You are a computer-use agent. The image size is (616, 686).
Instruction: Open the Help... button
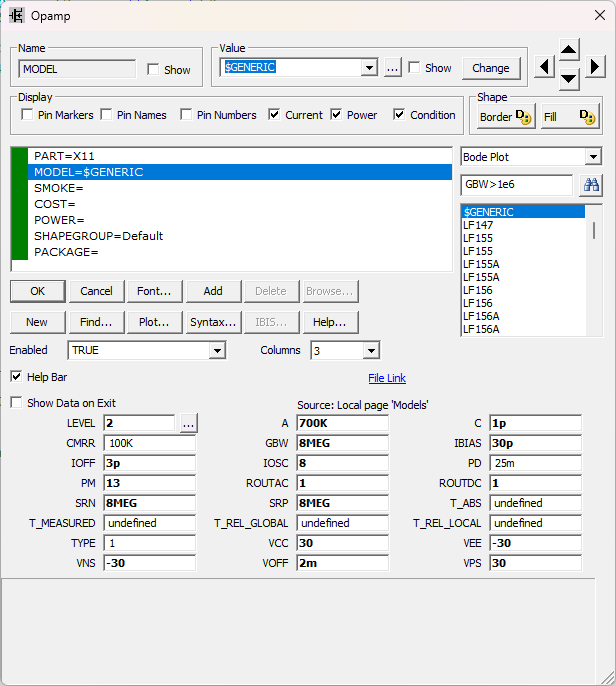(x=330, y=322)
